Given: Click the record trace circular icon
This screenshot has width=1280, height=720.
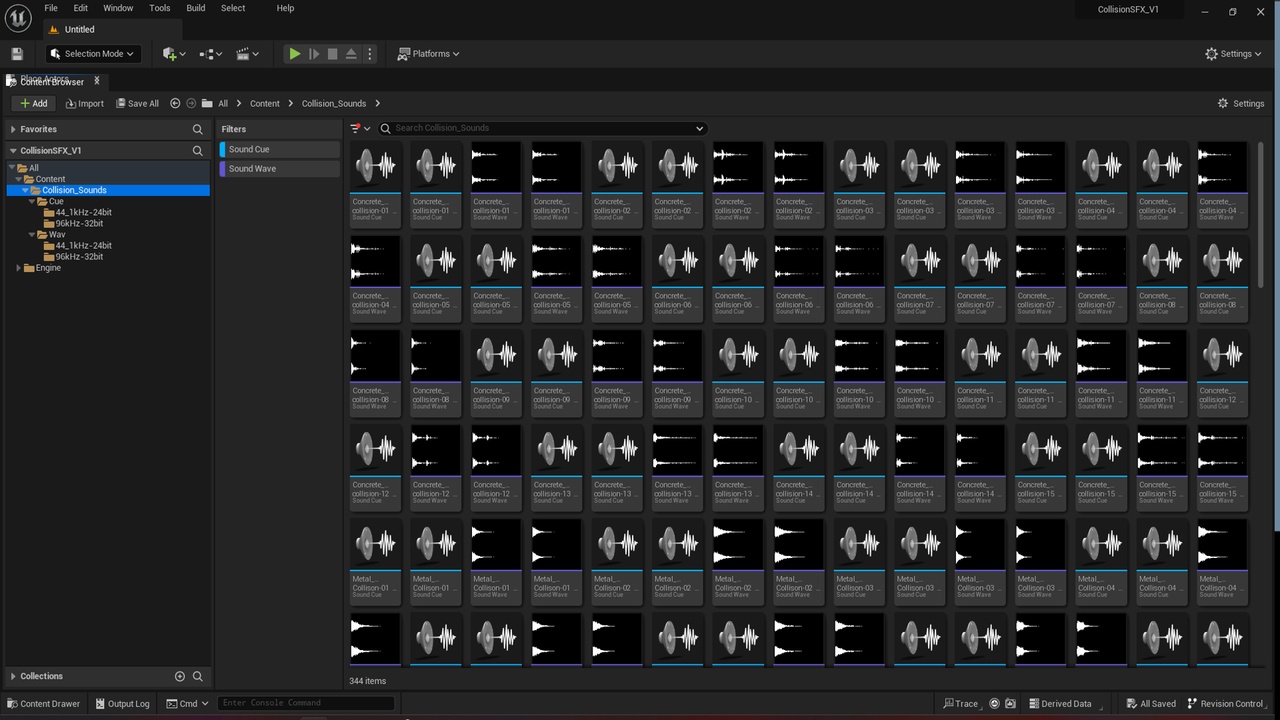Looking at the screenshot, I should coord(994,703).
